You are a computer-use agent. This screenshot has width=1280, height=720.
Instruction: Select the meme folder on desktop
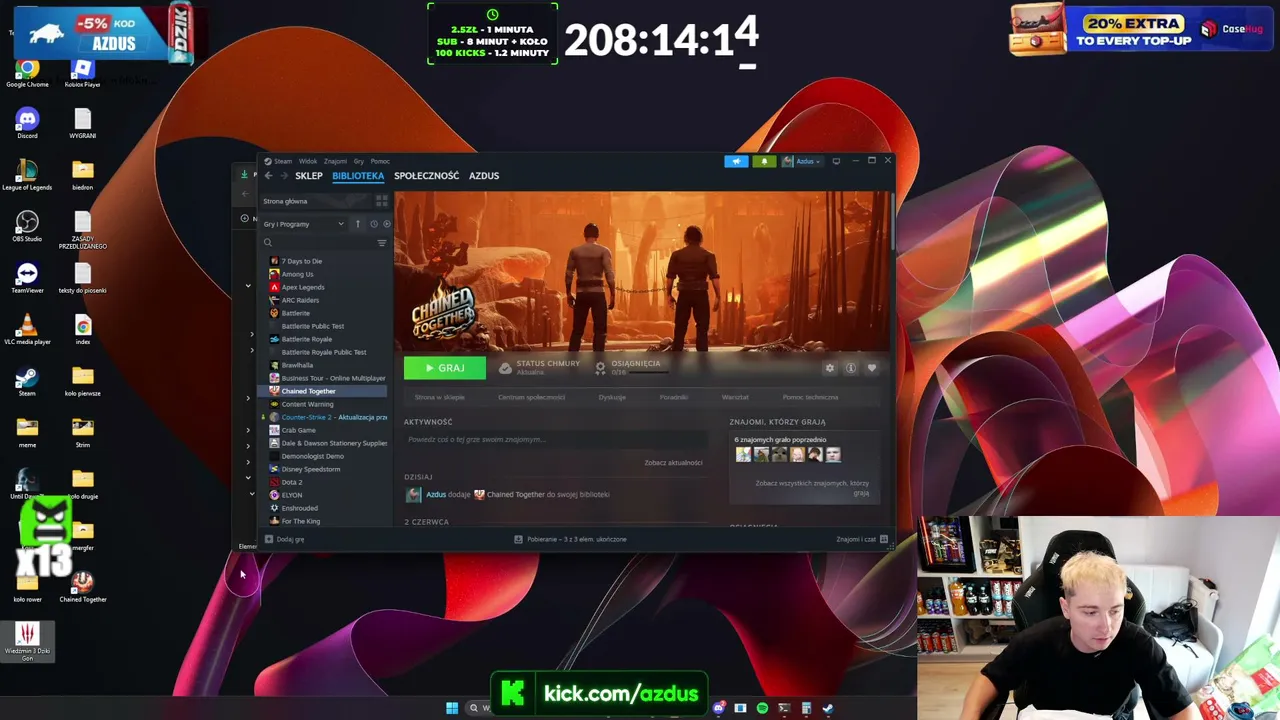coord(27,432)
